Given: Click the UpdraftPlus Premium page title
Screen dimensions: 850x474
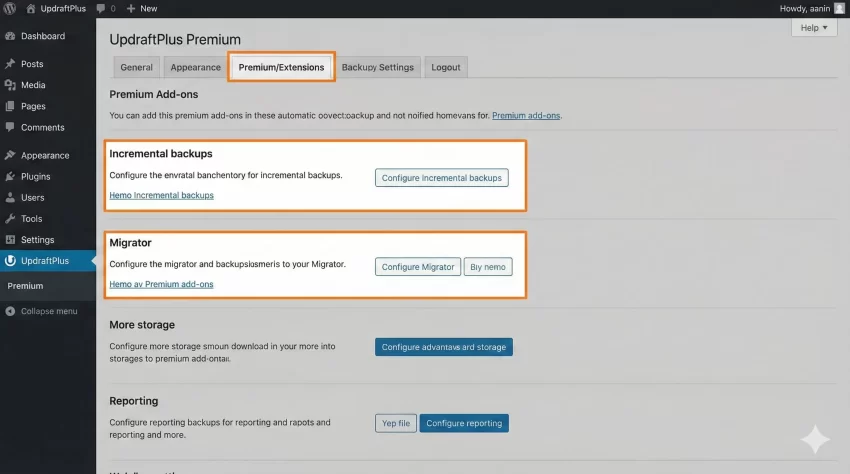Looking at the screenshot, I should [x=175, y=39].
